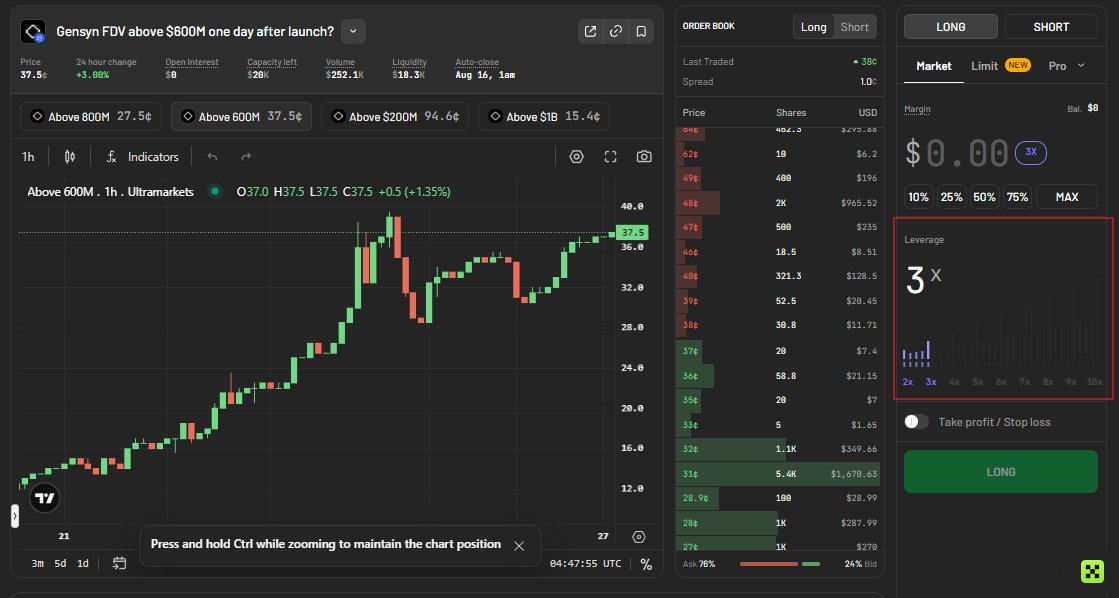1119x598 pixels.
Task: Open the Indicators menu
Action: point(143,157)
